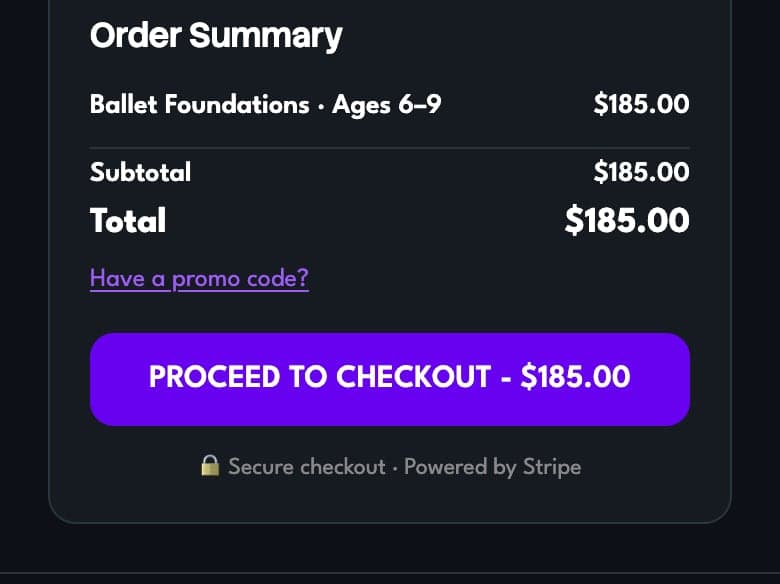The image size is (780, 584).
Task: Click the Ballet Foundations item name
Action: click(x=199, y=104)
